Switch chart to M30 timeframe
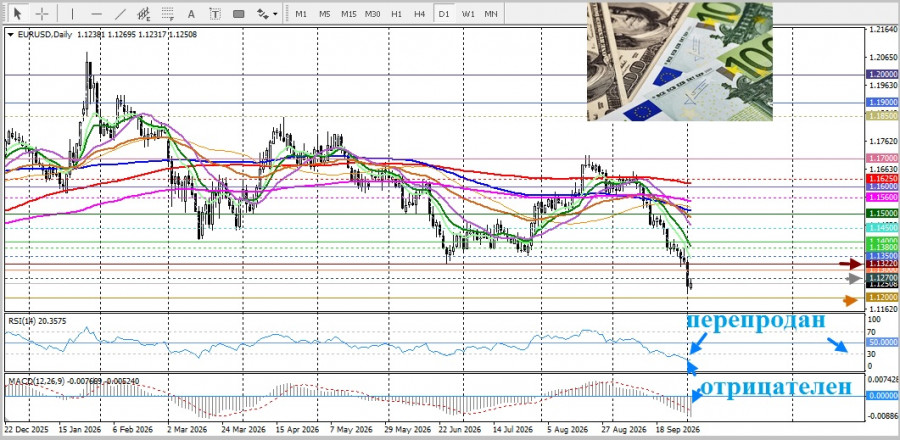Screen dimensions: 900x440 coord(373,13)
